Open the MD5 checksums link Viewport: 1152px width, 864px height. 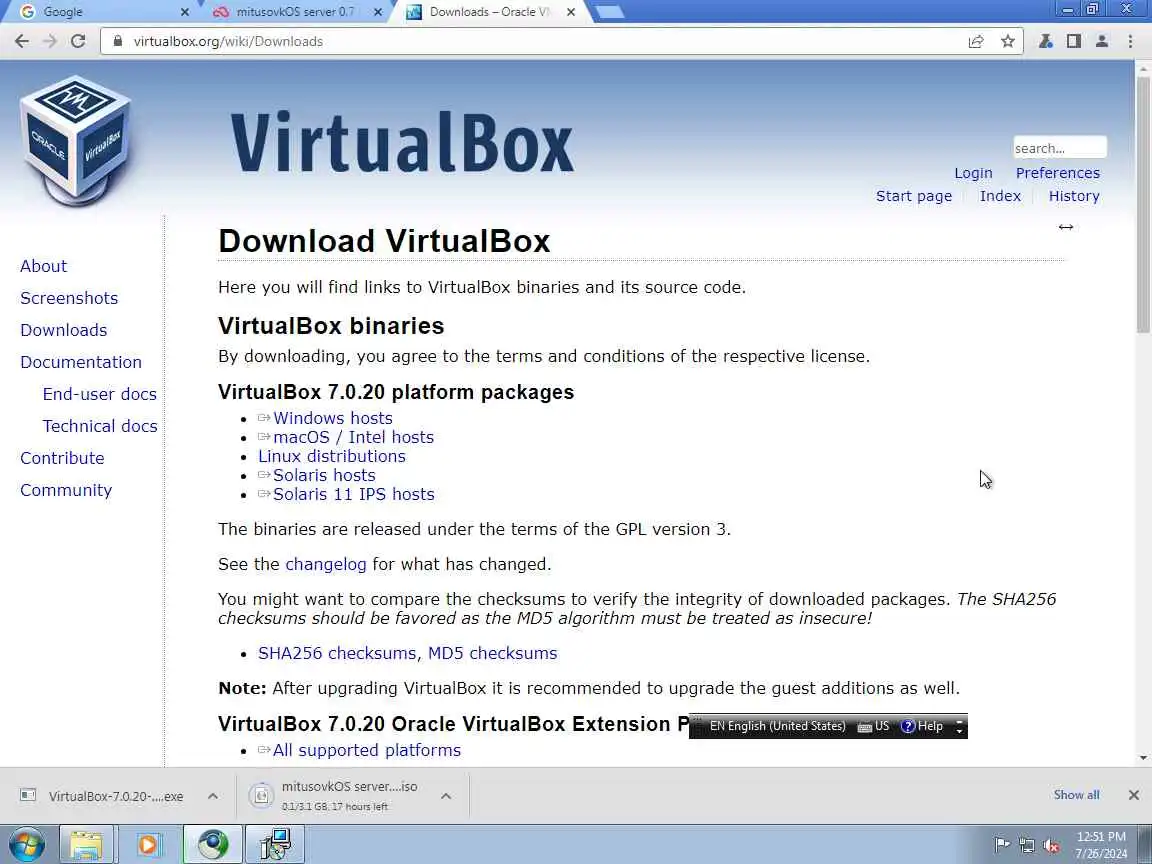coord(492,653)
